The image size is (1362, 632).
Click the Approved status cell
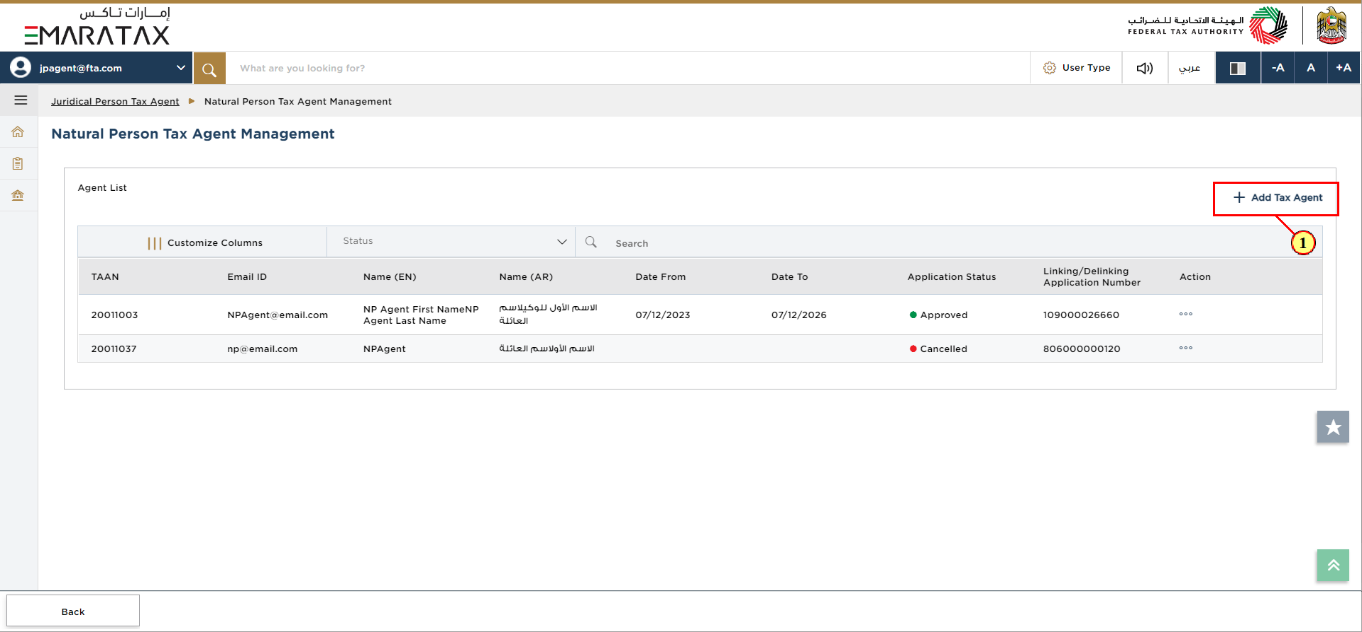[x=939, y=315]
